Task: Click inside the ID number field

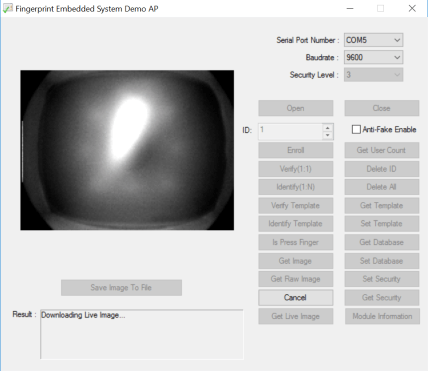Action: (291, 132)
